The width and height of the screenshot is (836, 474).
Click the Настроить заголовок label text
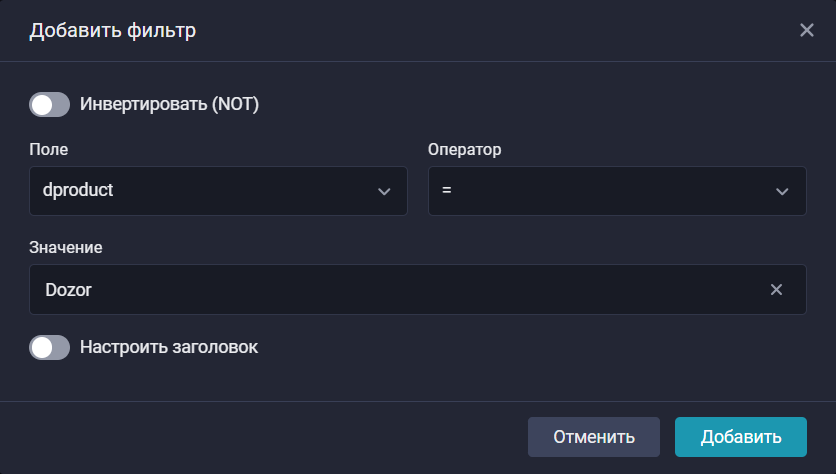(x=169, y=348)
